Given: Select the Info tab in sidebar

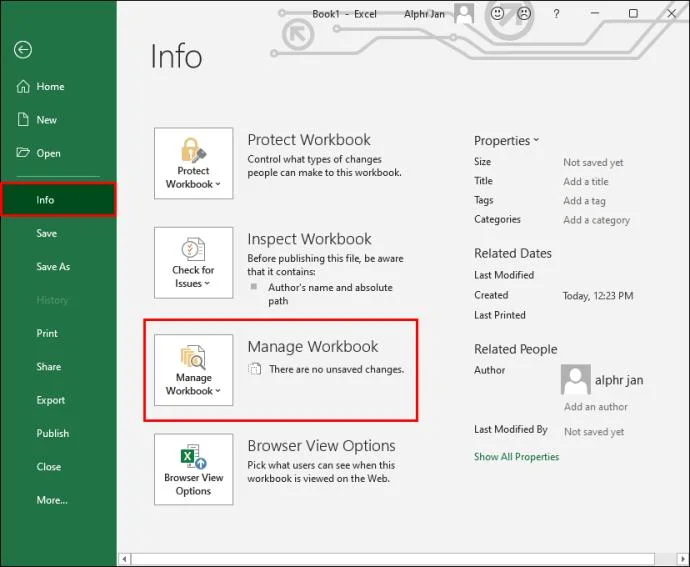Looking at the screenshot, I should [x=58, y=200].
